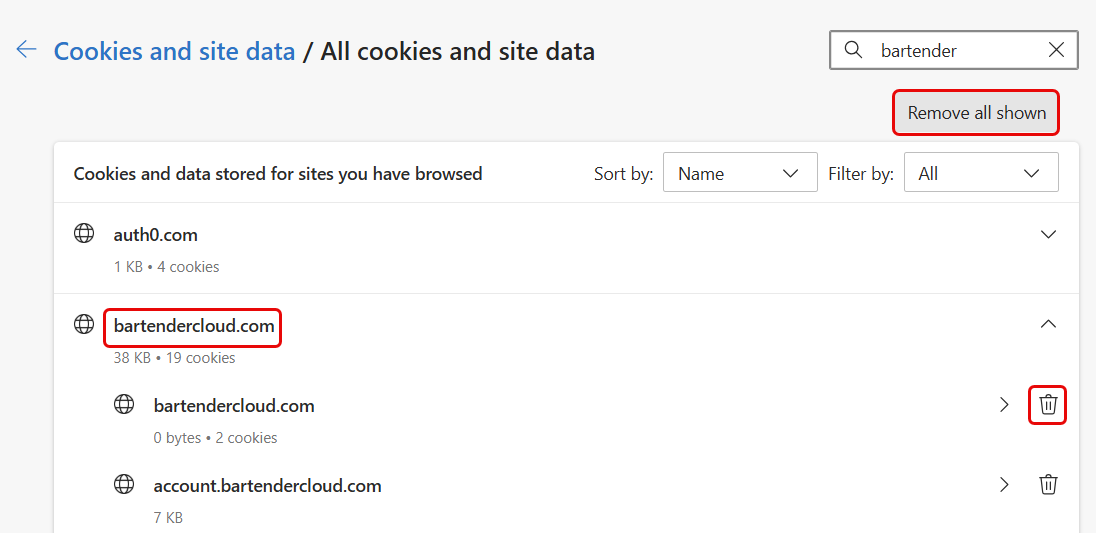Open details of bartendercloud.com 2 cookies entry

1004,404
